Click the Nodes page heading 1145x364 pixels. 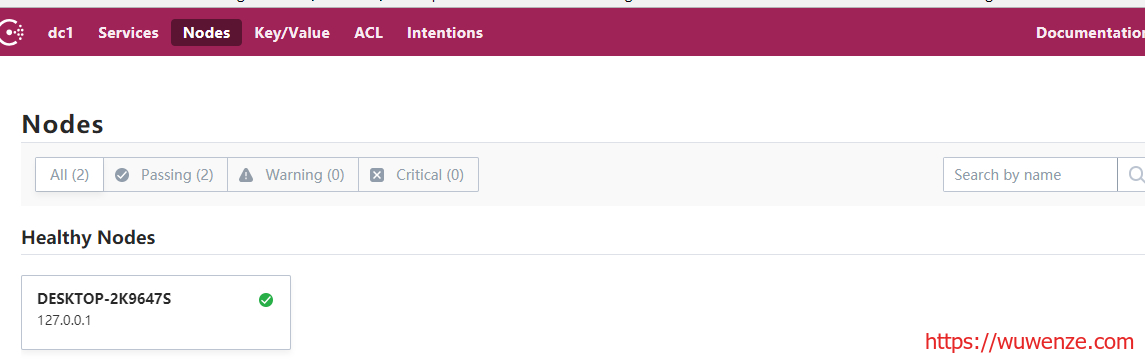click(63, 124)
